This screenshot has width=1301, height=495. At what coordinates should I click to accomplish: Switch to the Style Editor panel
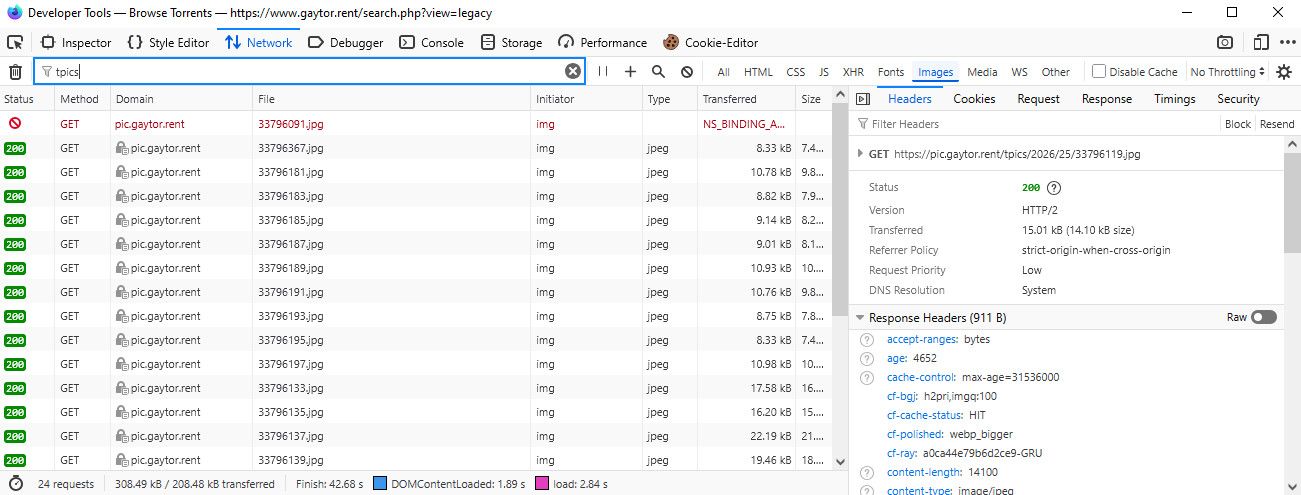click(168, 43)
